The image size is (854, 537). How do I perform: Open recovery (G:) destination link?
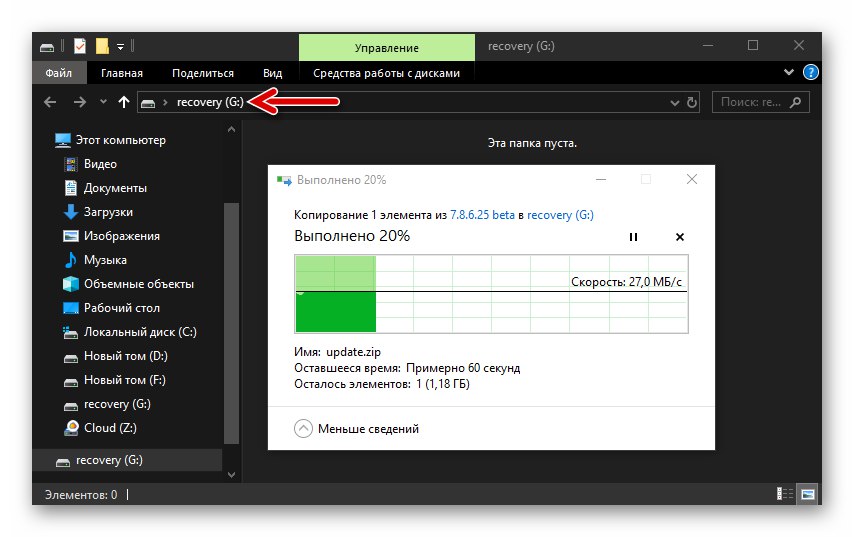(x=560, y=215)
